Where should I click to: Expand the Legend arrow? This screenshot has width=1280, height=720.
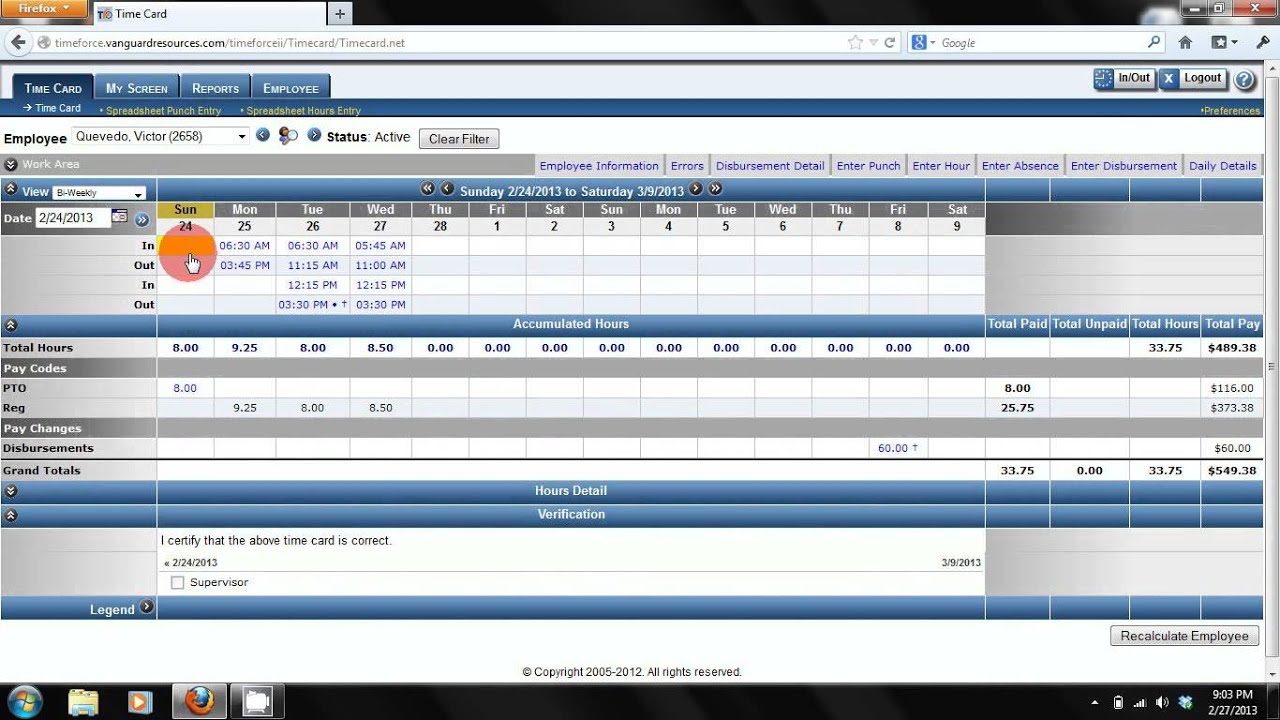click(147, 607)
